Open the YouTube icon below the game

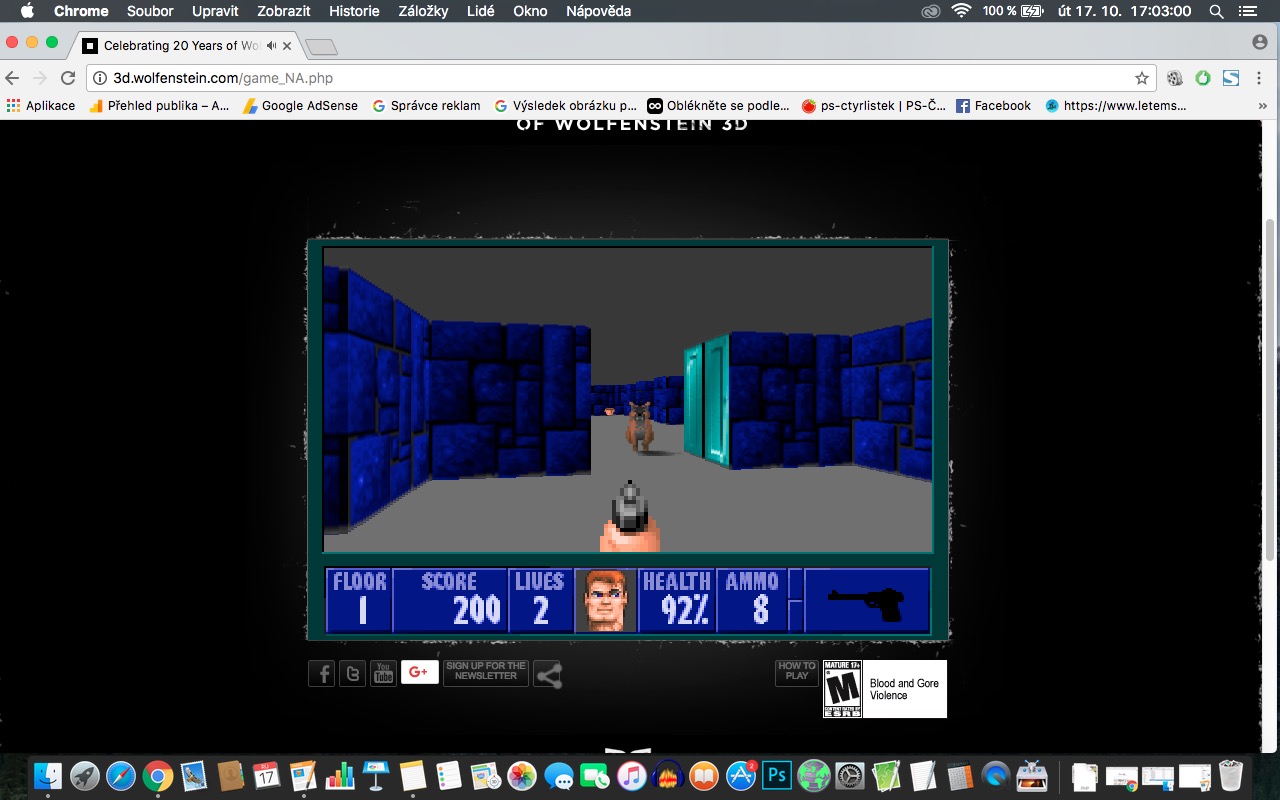pos(384,673)
